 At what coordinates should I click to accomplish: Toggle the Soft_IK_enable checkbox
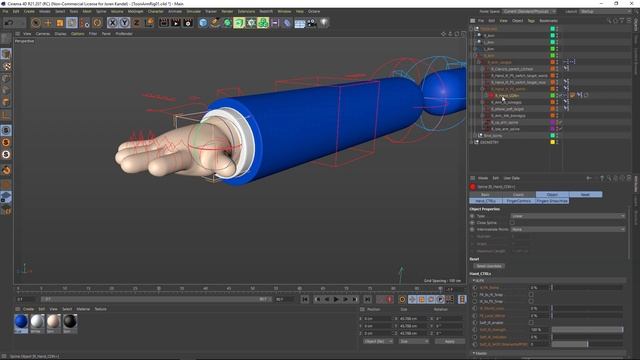click(531, 322)
